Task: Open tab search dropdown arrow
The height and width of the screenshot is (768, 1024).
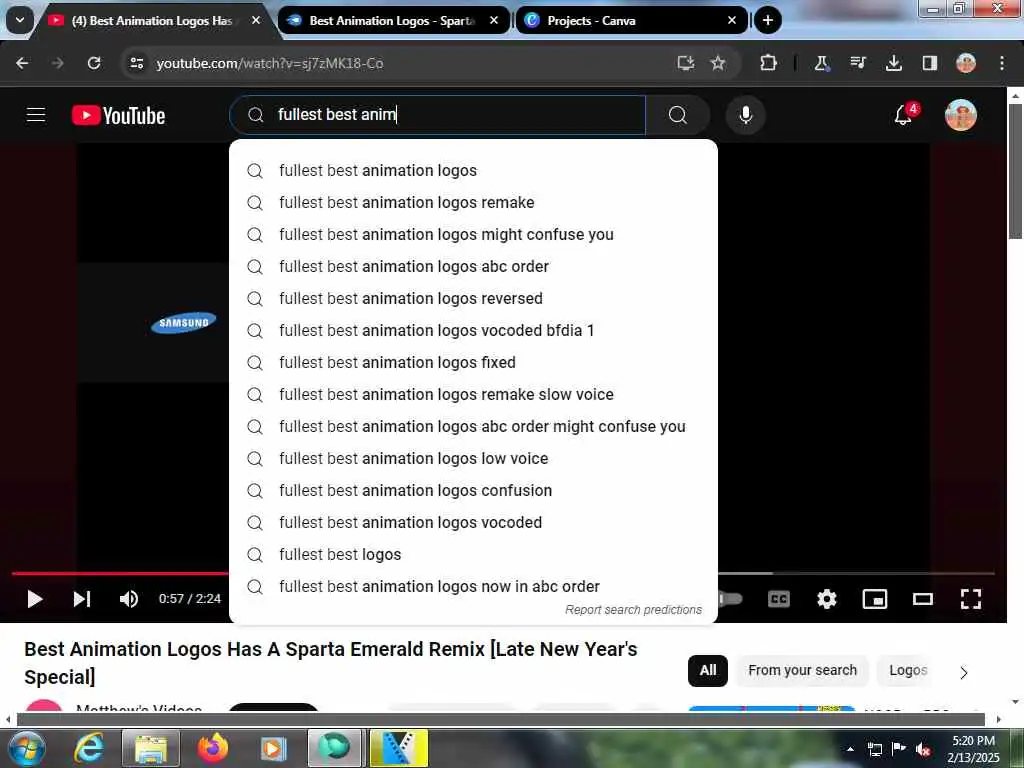Action: pos(20,20)
